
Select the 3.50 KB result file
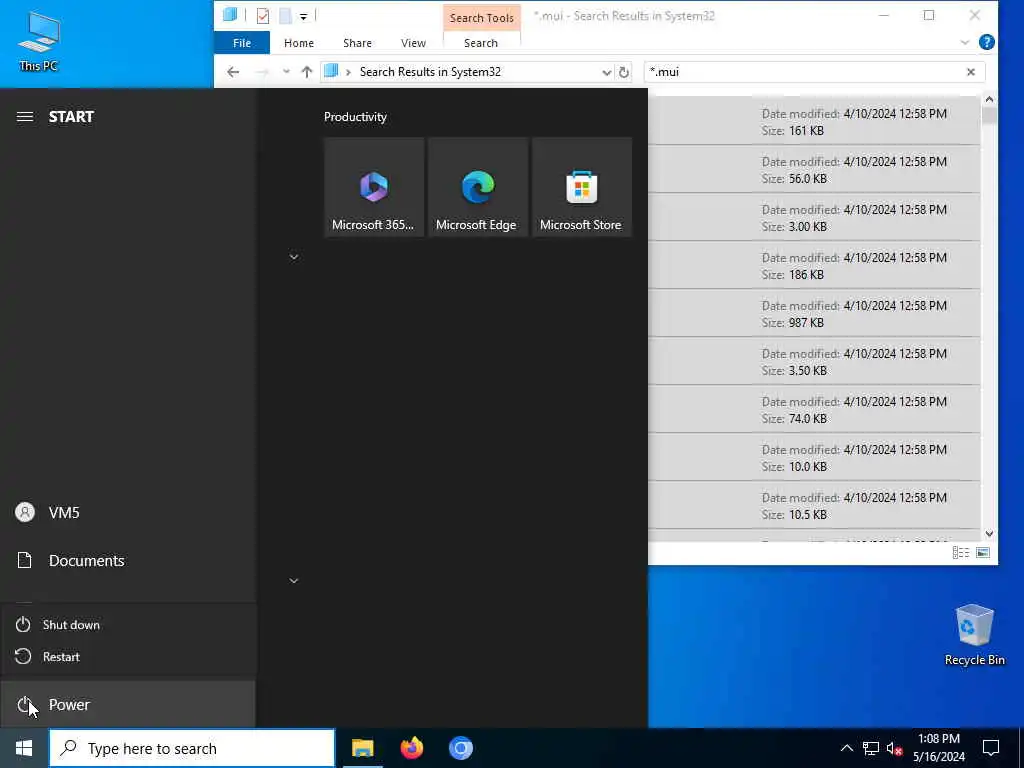pos(814,362)
